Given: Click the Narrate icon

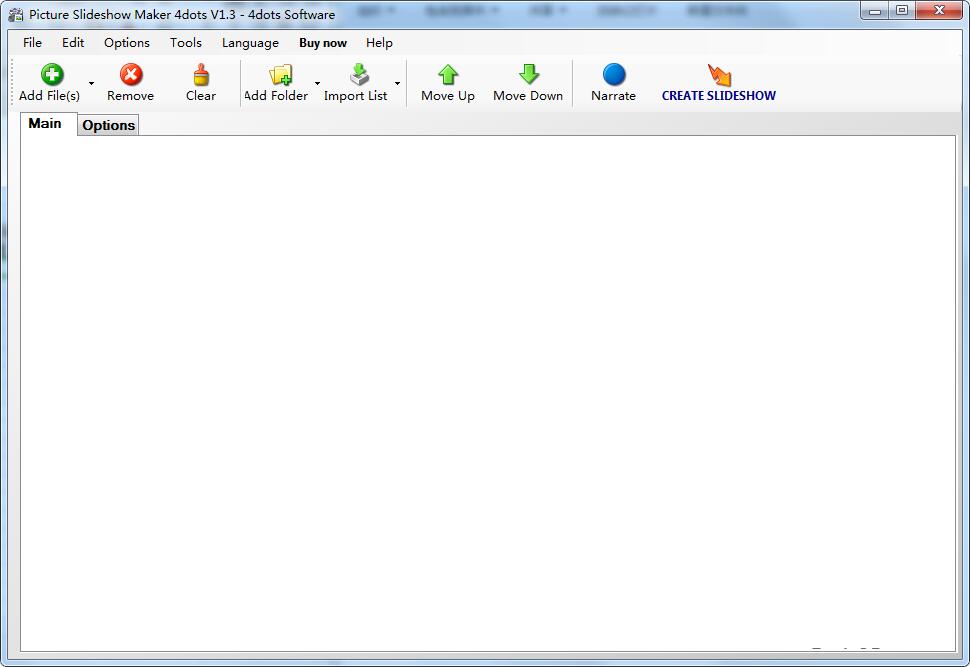Looking at the screenshot, I should [613, 73].
